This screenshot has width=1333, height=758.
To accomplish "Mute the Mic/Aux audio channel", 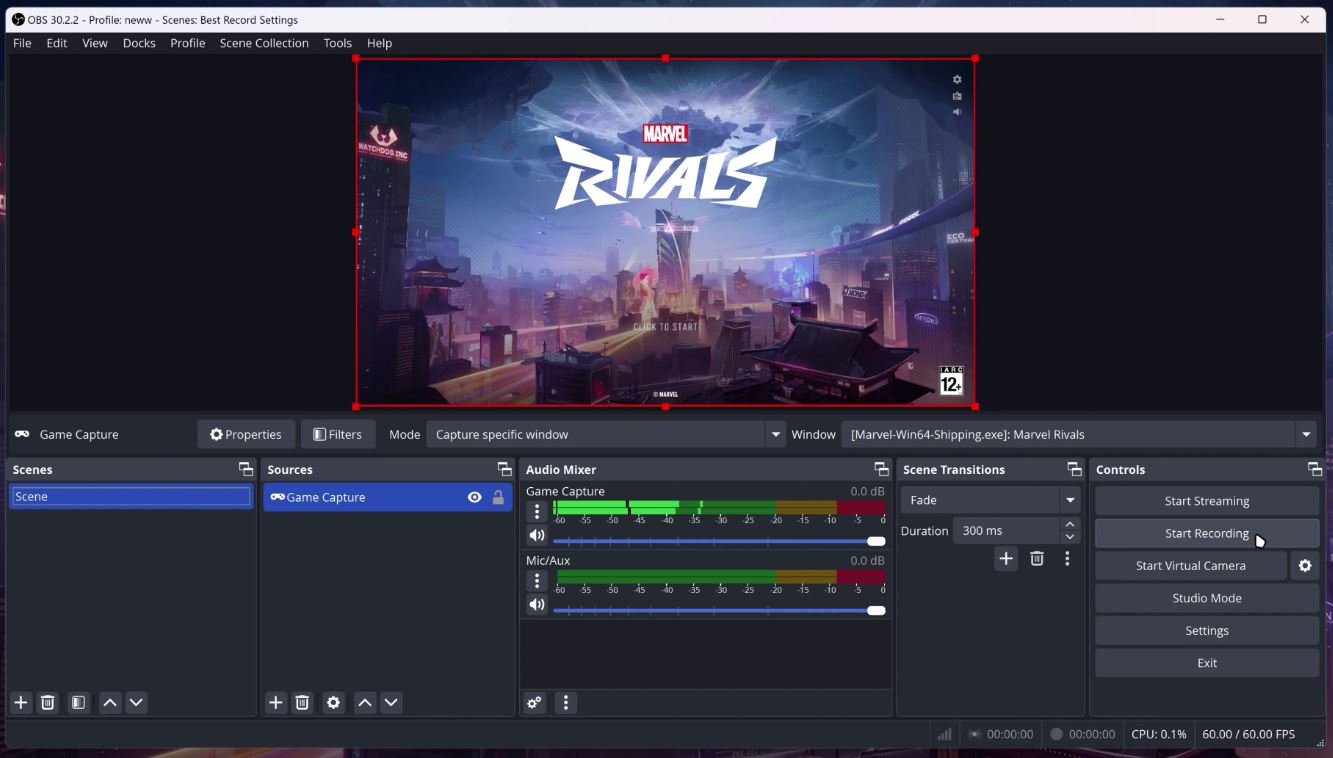I will (x=537, y=605).
